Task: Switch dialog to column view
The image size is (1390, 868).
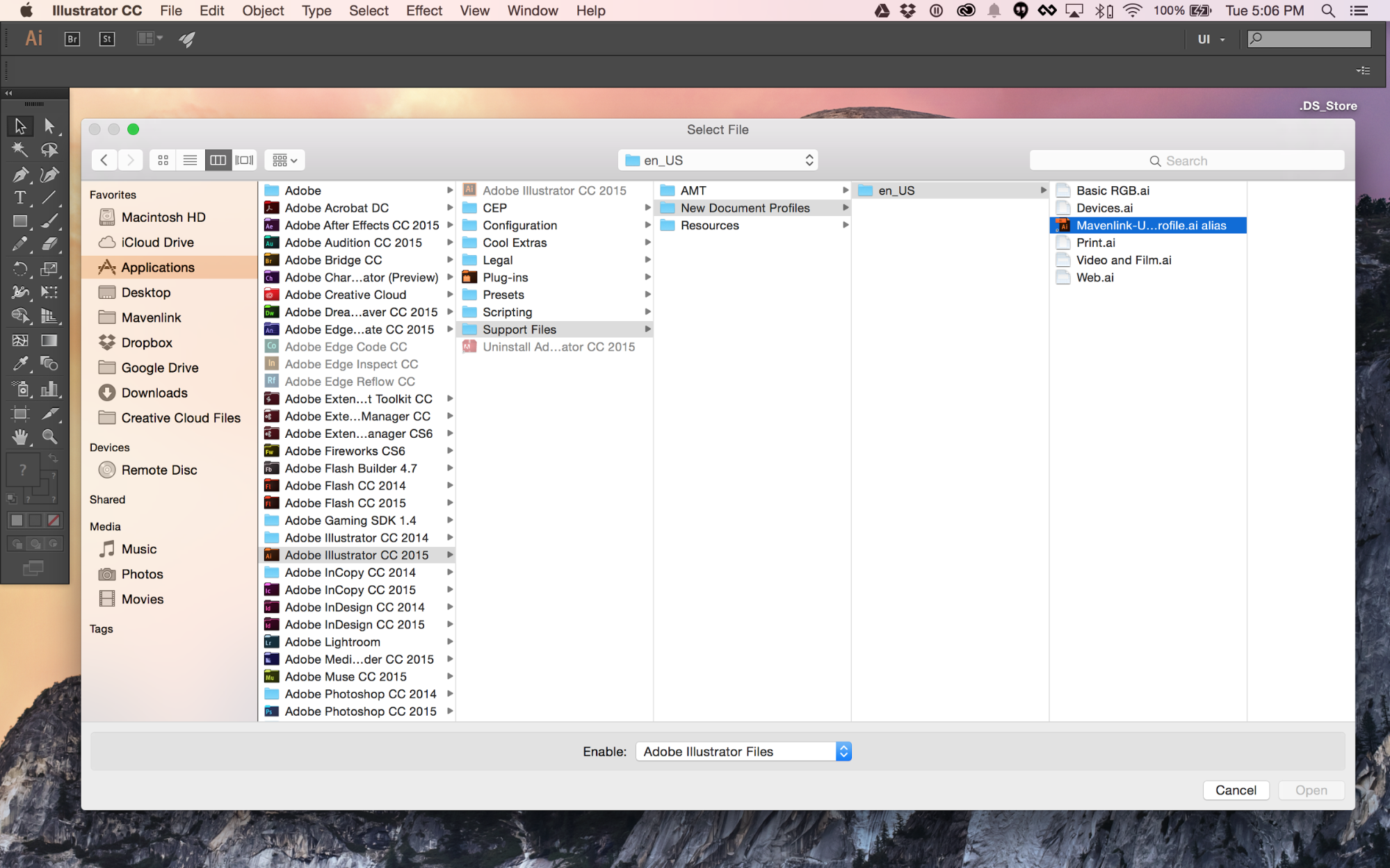Action: pyautogui.click(x=218, y=161)
